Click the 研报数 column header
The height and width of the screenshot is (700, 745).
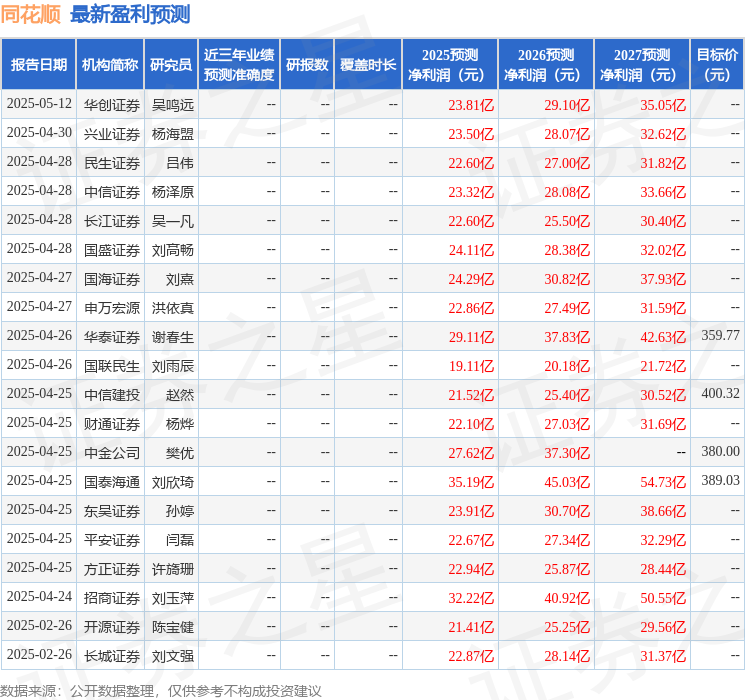click(x=307, y=65)
